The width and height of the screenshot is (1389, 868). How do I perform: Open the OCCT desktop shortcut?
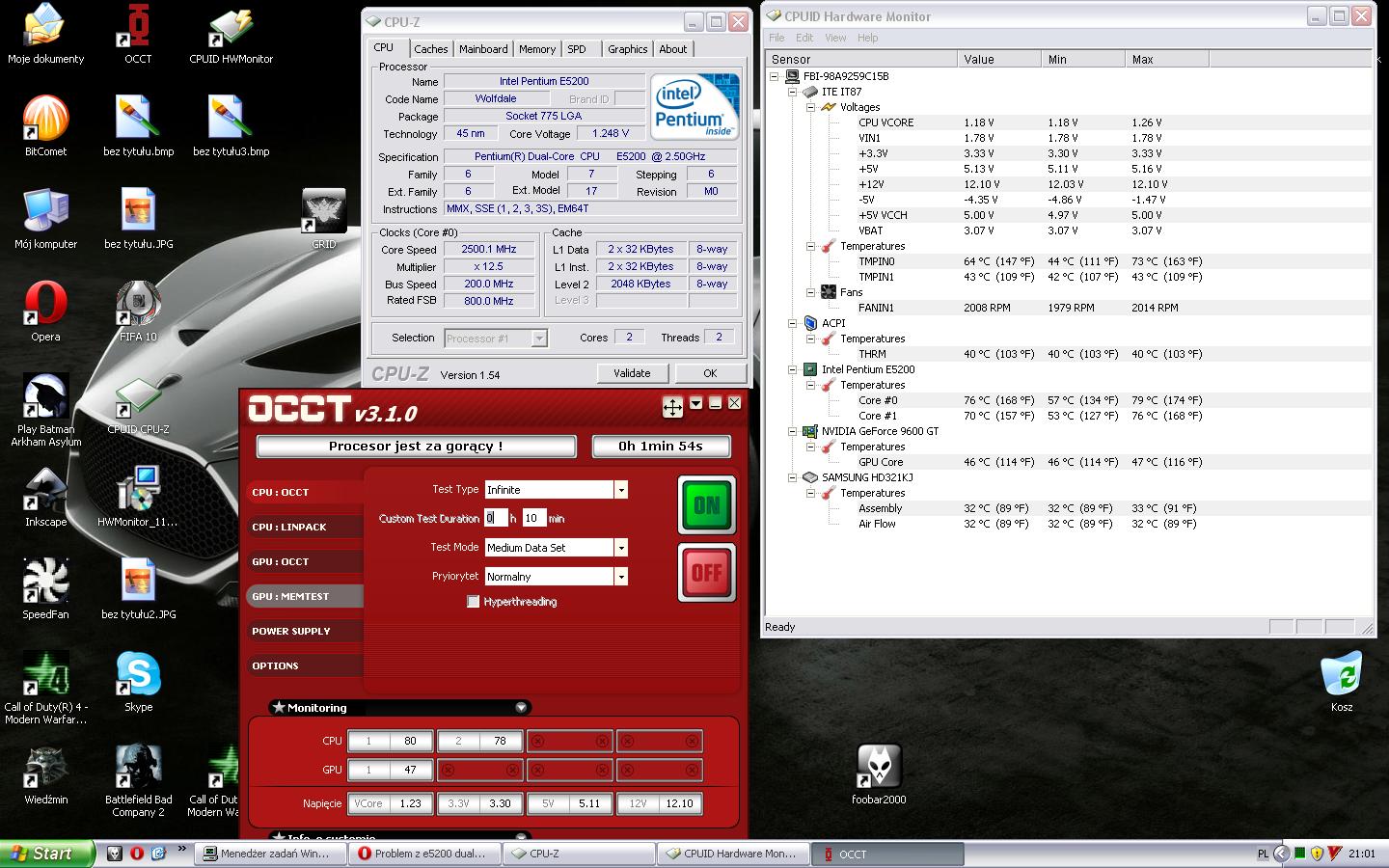coord(138,35)
